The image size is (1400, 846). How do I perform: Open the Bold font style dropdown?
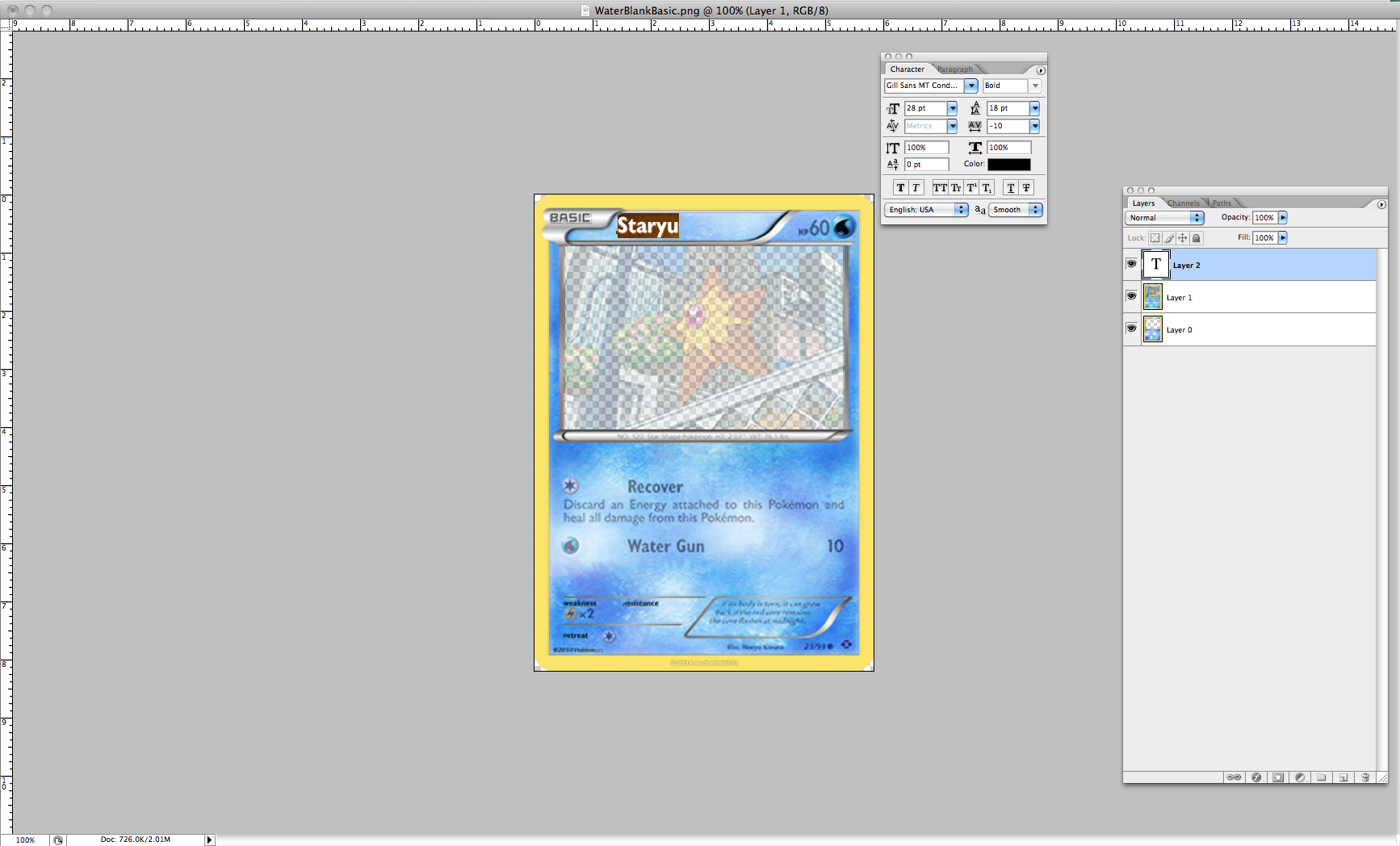coord(1035,86)
